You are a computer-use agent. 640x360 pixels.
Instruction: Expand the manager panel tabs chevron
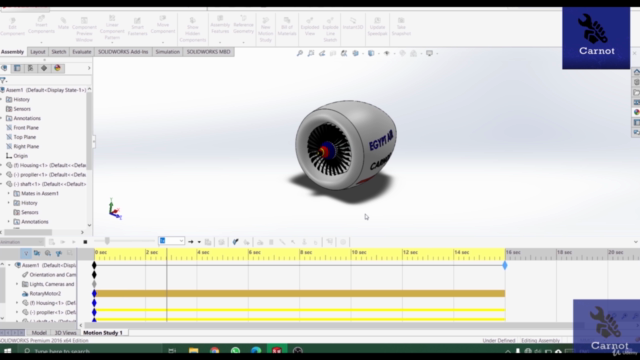pos(89,68)
